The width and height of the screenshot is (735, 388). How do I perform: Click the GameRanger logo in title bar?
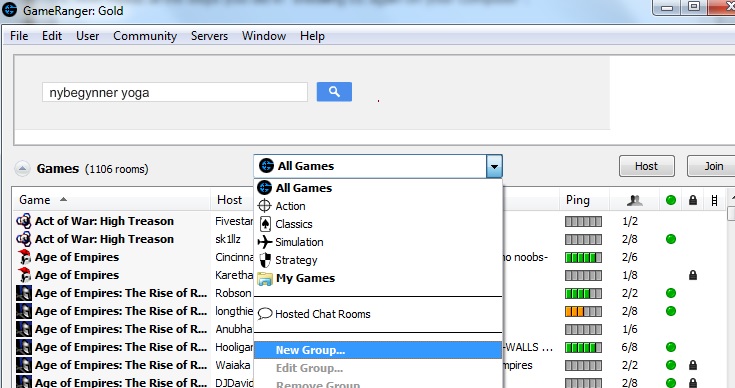click(x=10, y=10)
